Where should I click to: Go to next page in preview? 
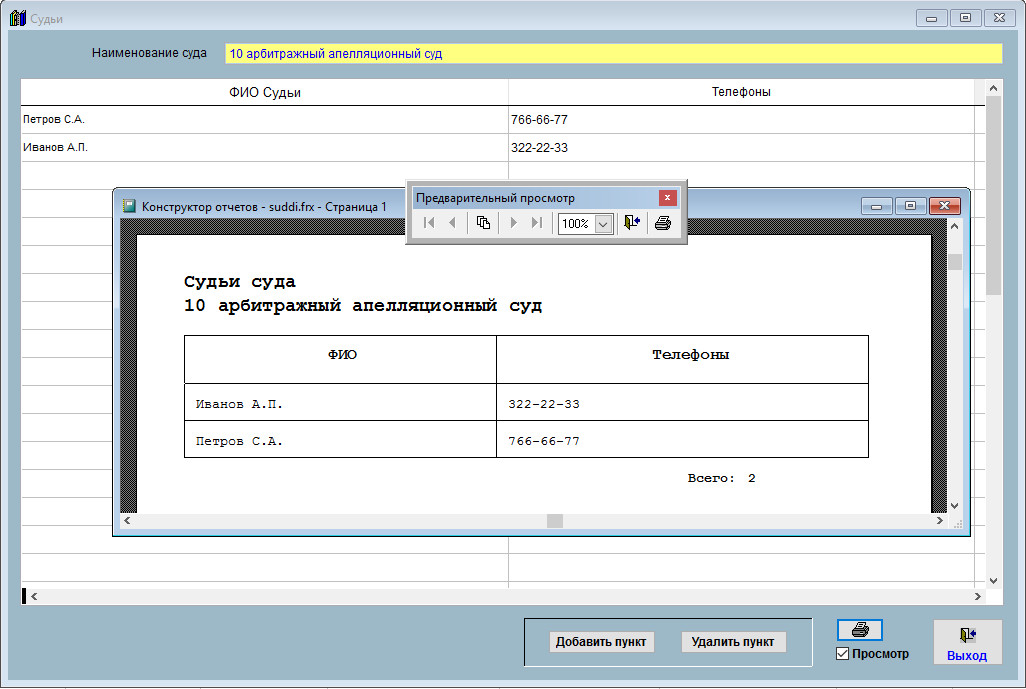pos(513,223)
